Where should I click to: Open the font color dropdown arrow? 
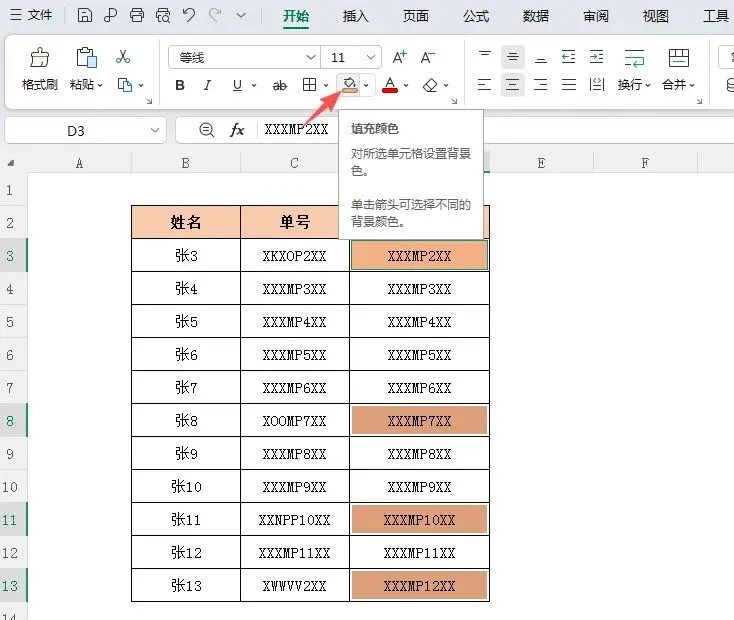pyautogui.click(x=406, y=85)
